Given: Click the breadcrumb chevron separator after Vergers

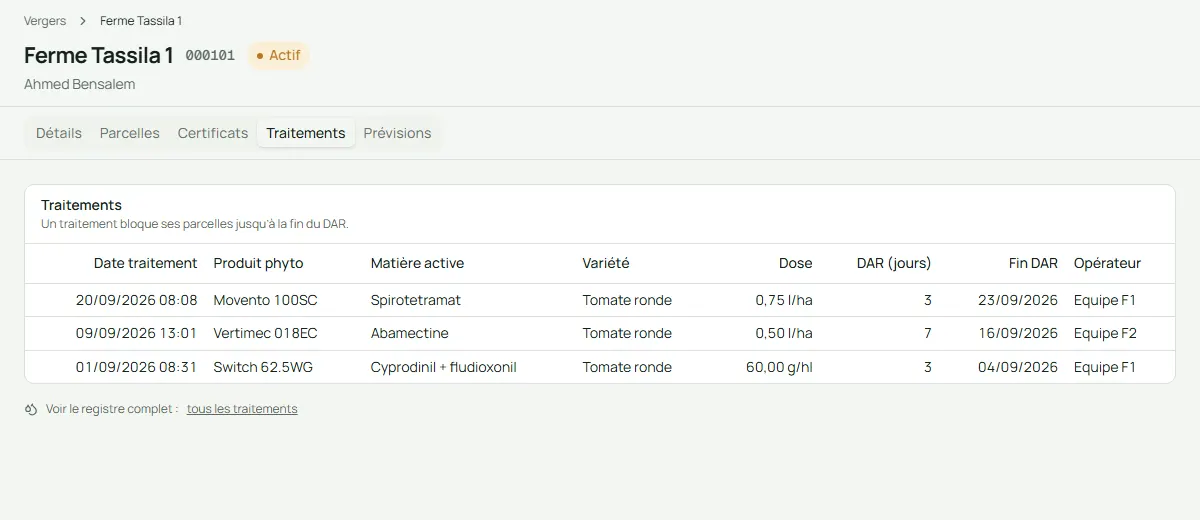Looking at the screenshot, I should [x=83, y=21].
